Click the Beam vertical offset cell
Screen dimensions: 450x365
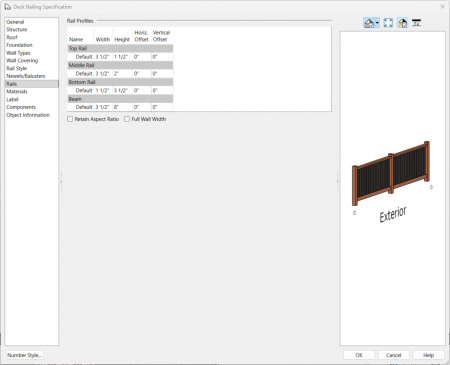click(x=162, y=107)
